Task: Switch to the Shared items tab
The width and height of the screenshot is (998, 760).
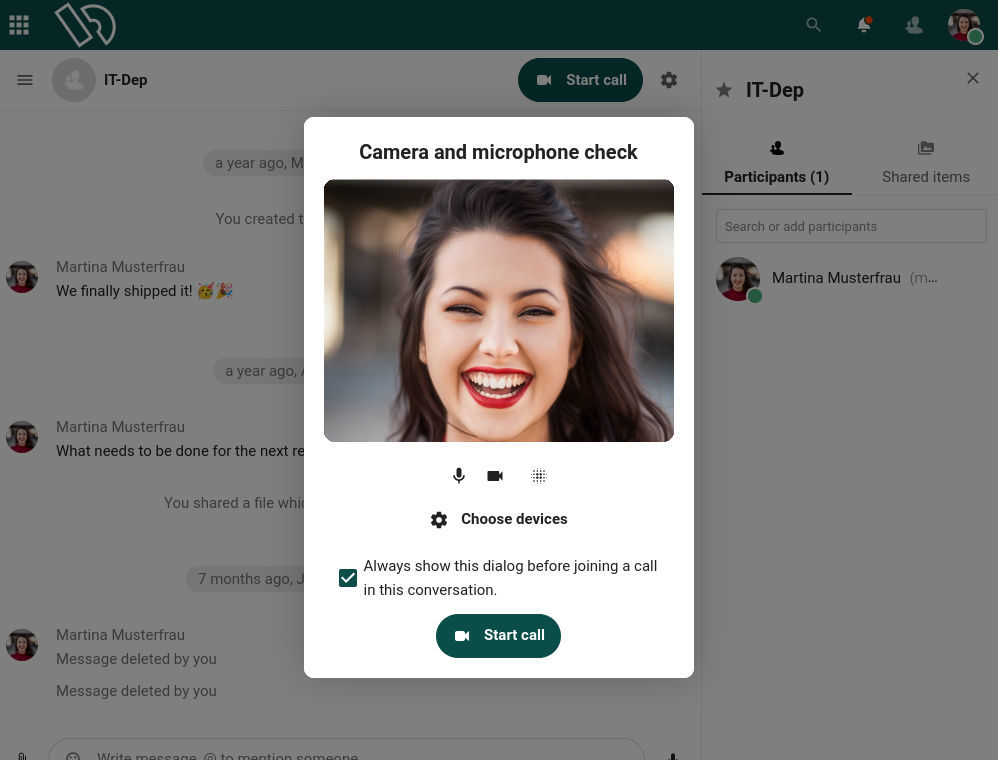Action: click(925, 163)
